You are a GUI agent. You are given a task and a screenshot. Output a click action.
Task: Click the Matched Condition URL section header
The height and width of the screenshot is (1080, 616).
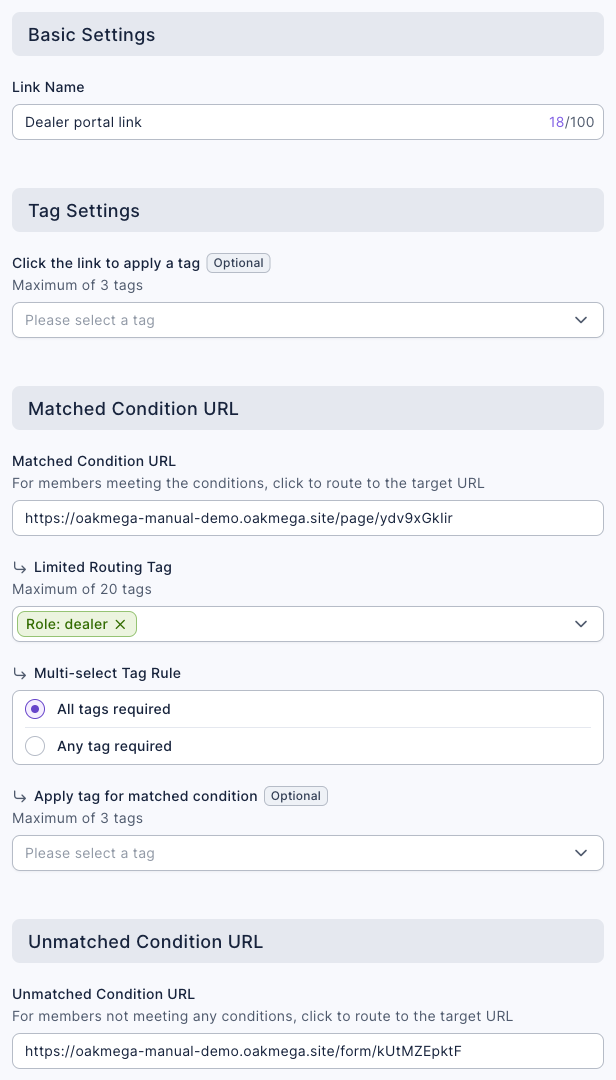pyautogui.click(x=308, y=408)
